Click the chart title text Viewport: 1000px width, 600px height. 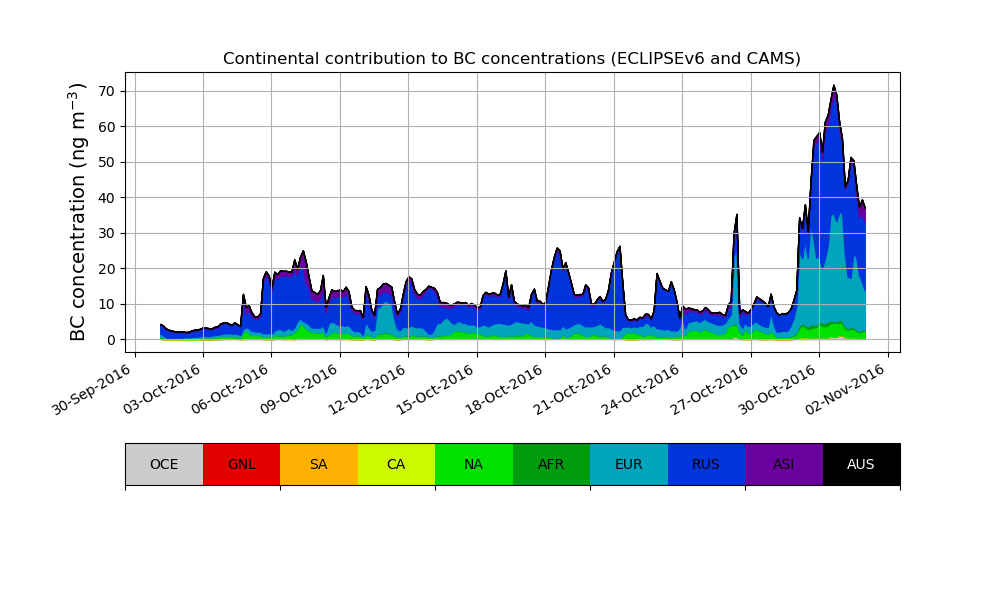coord(512,59)
